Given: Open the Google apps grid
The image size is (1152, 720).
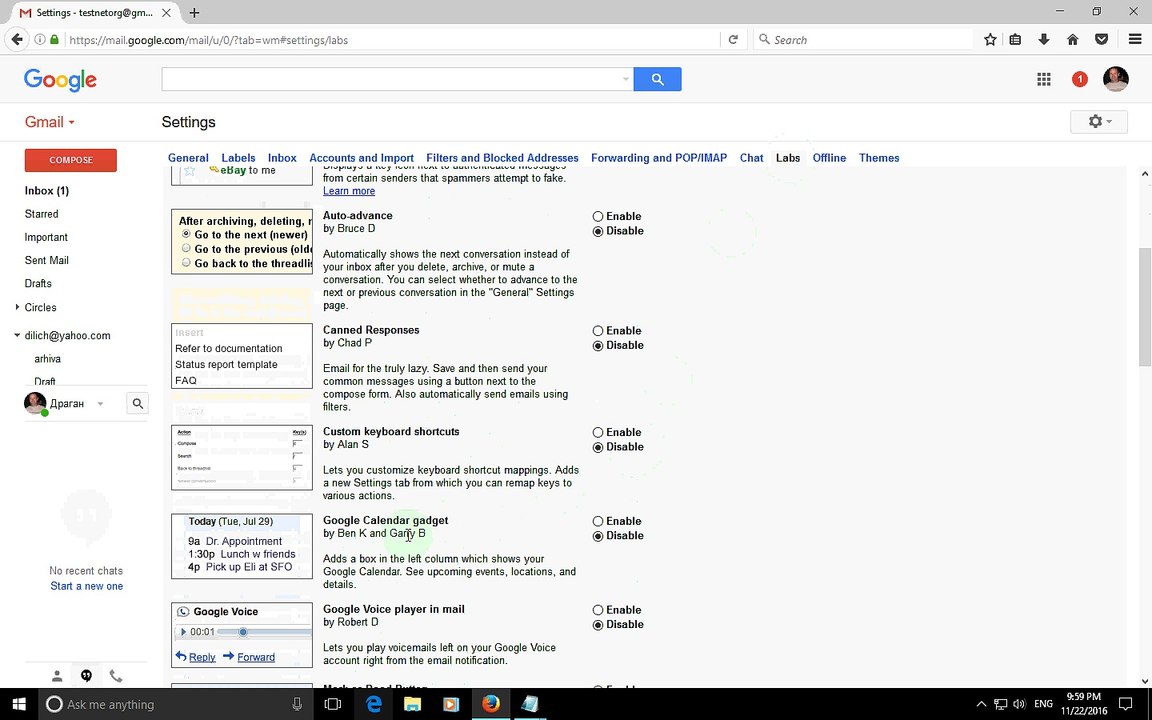Looking at the screenshot, I should 1043,79.
